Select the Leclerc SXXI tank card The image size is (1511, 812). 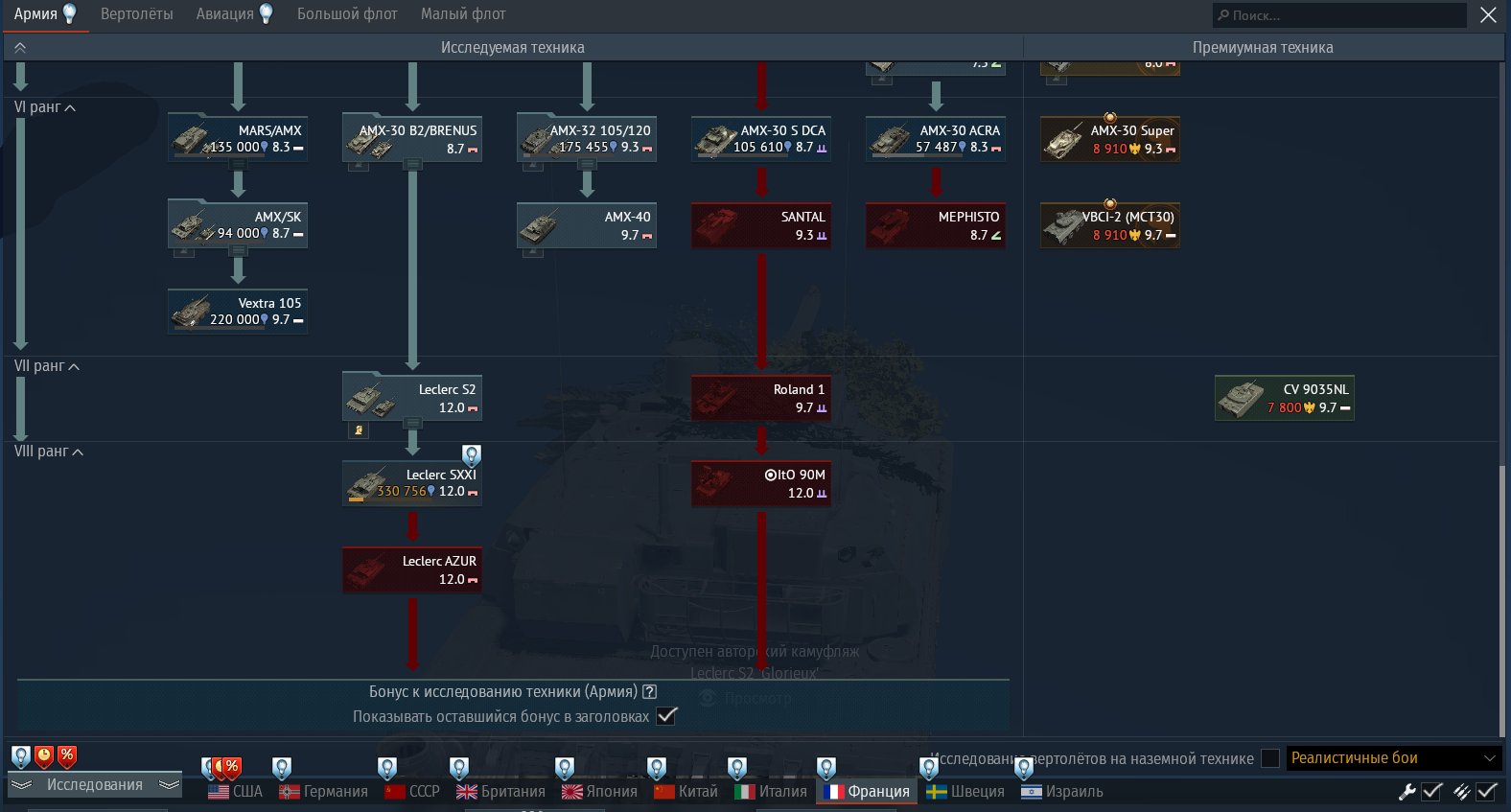(412, 482)
